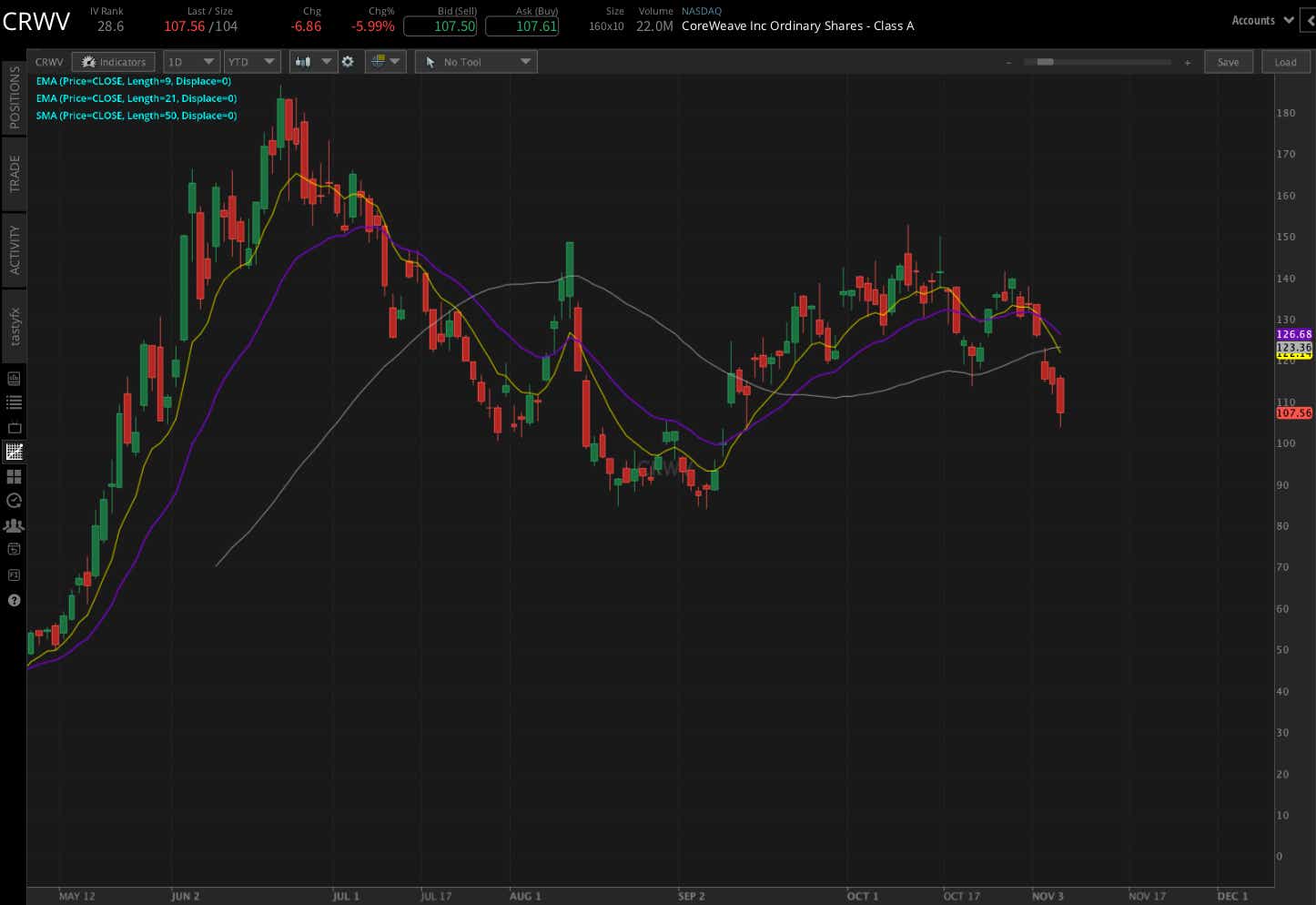Toggle the SMA Length=50 indicator label

(x=133, y=116)
